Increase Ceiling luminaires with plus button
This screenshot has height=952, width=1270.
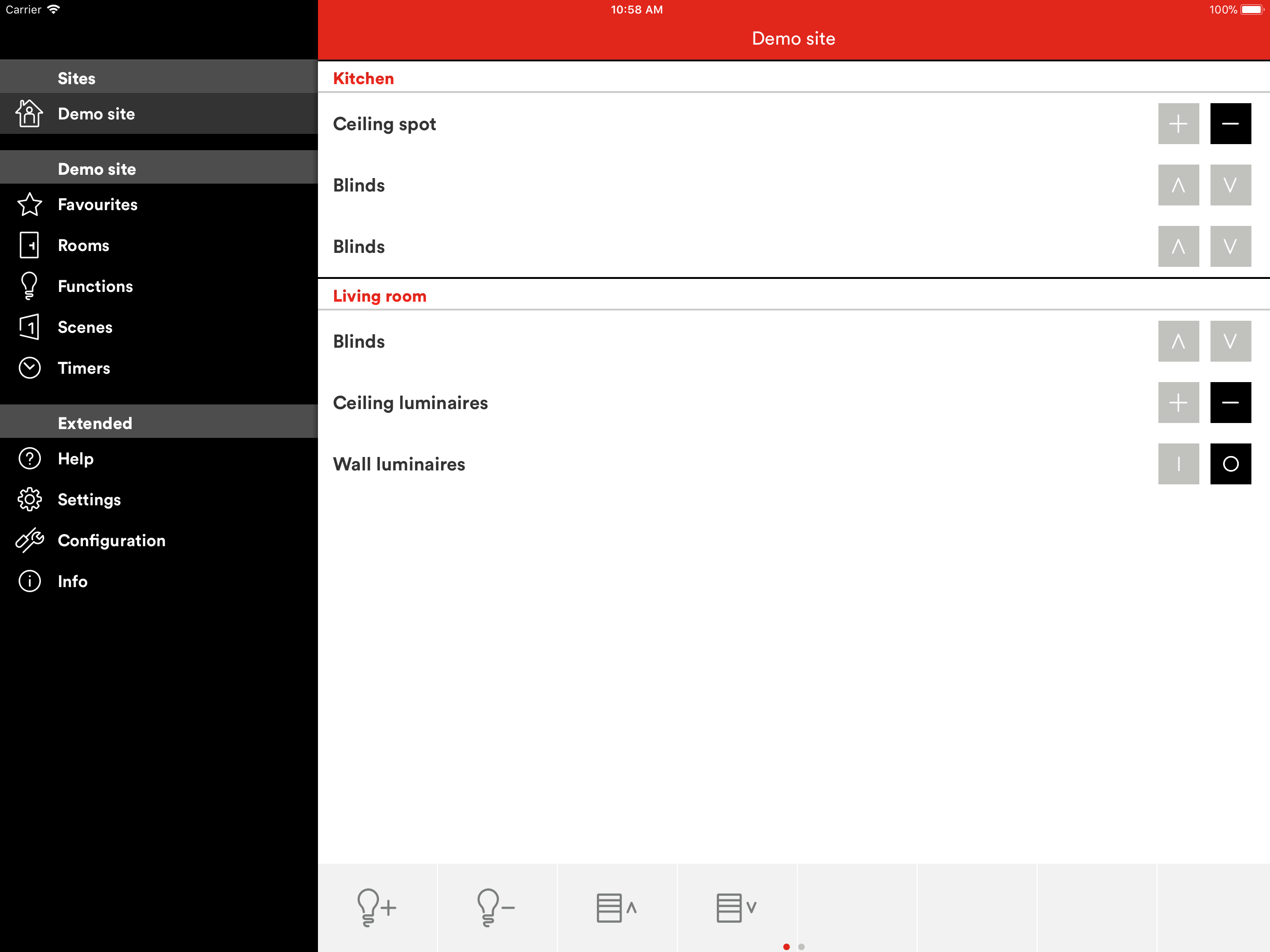point(1178,403)
